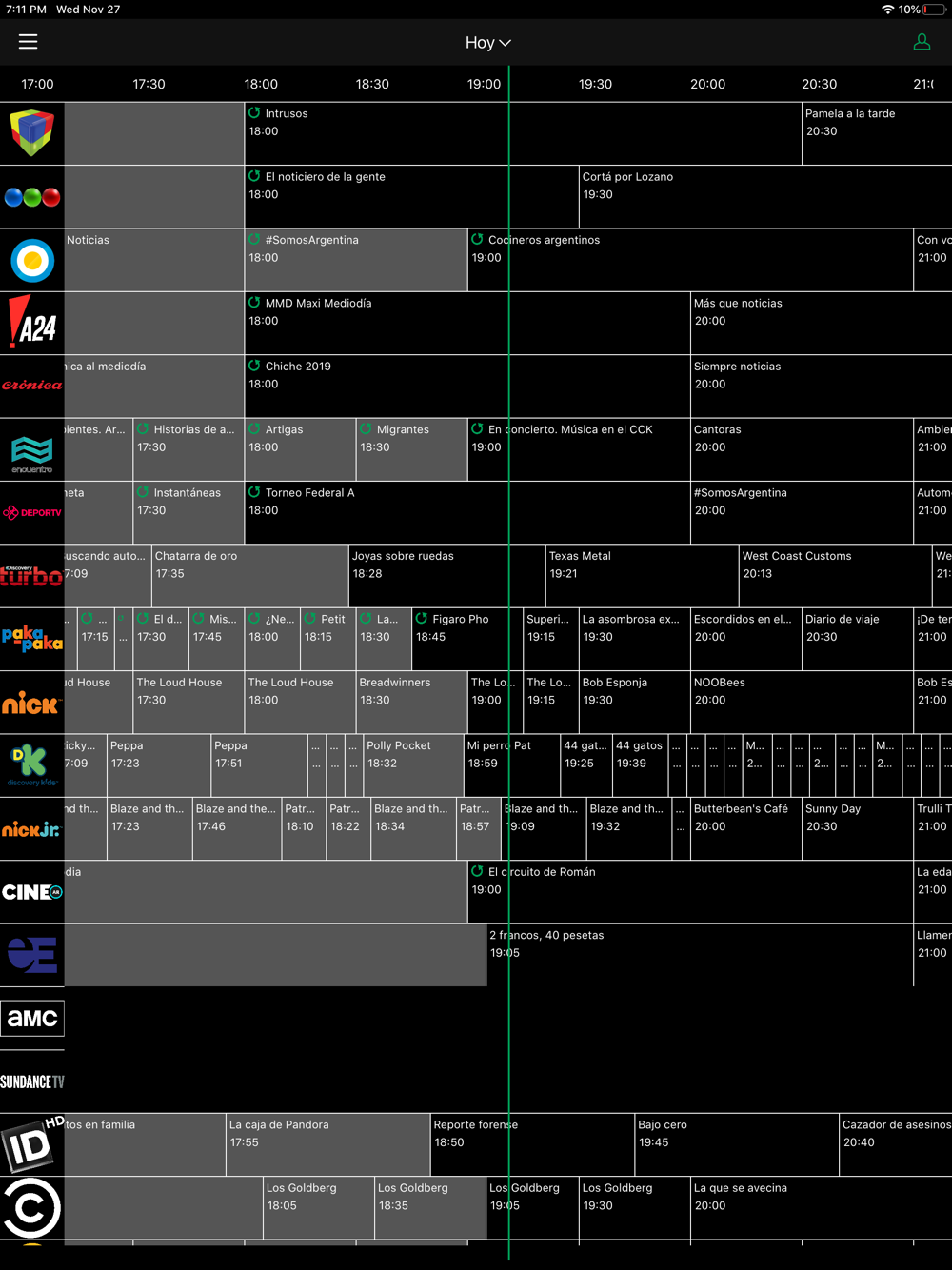Screen dimensions: 952x1270
Task: Tap the 18:00 time header
Action: pos(261,84)
